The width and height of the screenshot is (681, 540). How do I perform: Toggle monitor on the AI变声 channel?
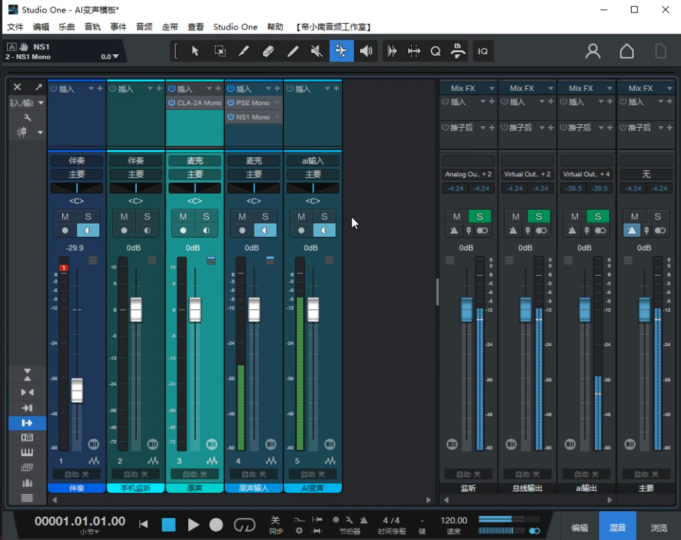point(326,230)
